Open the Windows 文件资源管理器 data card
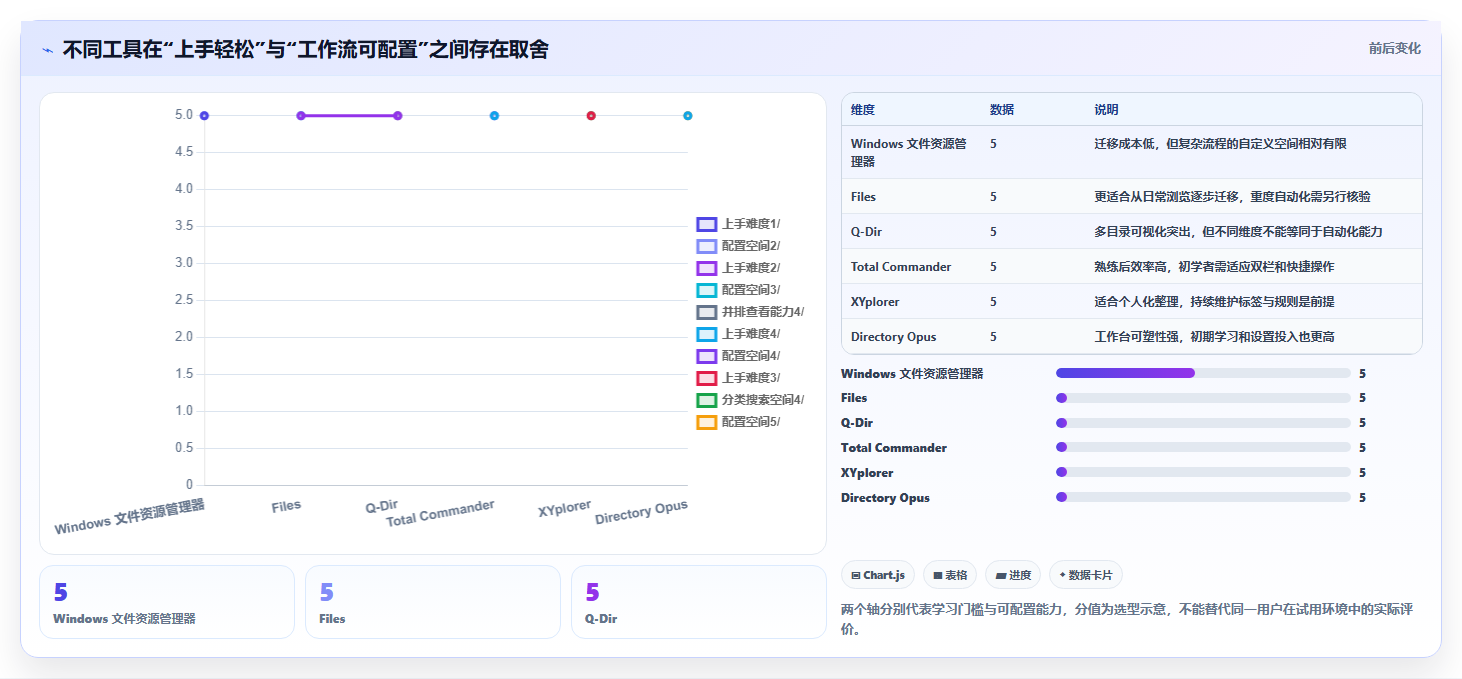The width and height of the screenshot is (1462, 679). pos(167,602)
